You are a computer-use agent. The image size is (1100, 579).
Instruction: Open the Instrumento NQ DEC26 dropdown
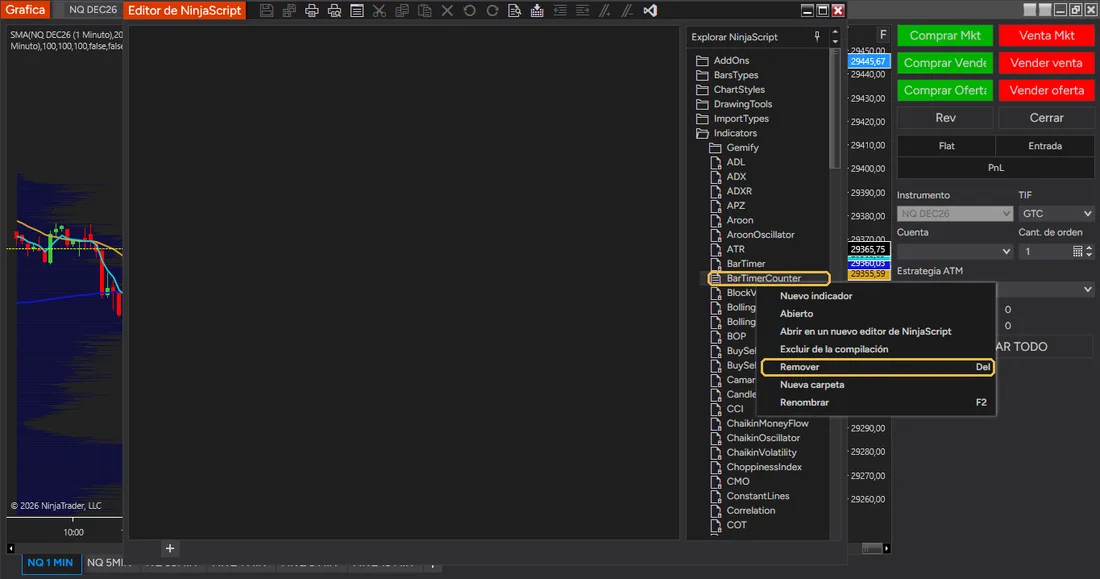click(955, 213)
